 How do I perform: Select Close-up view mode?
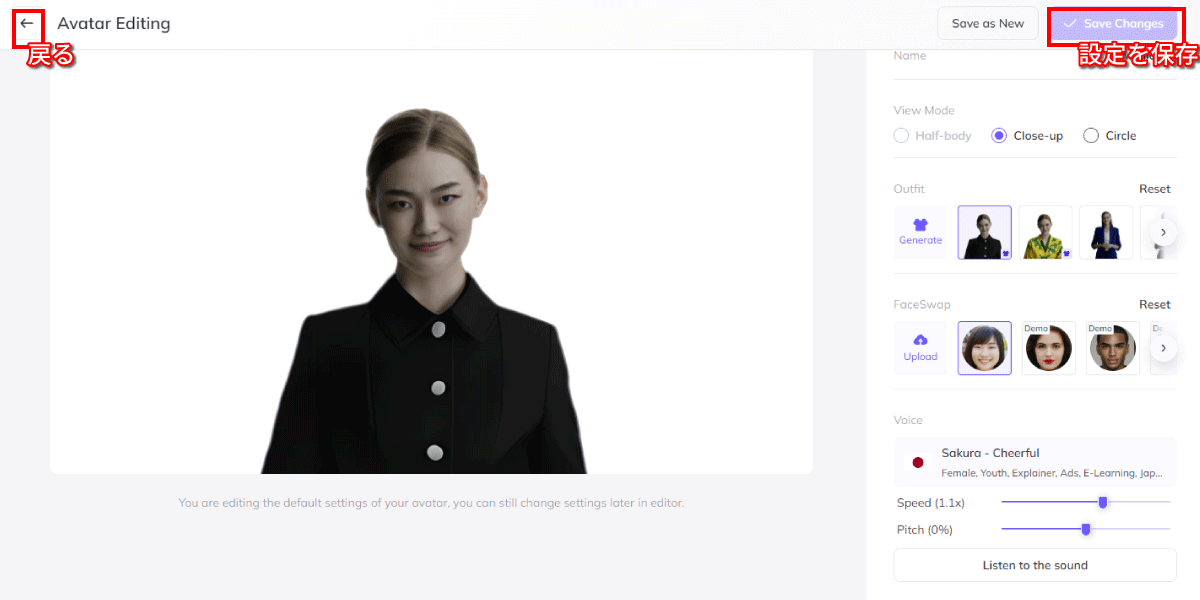coord(1027,135)
